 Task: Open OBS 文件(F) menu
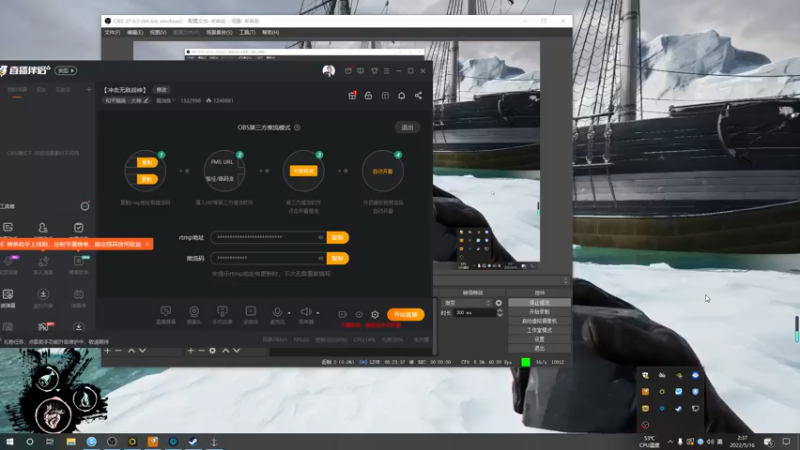click(x=112, y=33)
